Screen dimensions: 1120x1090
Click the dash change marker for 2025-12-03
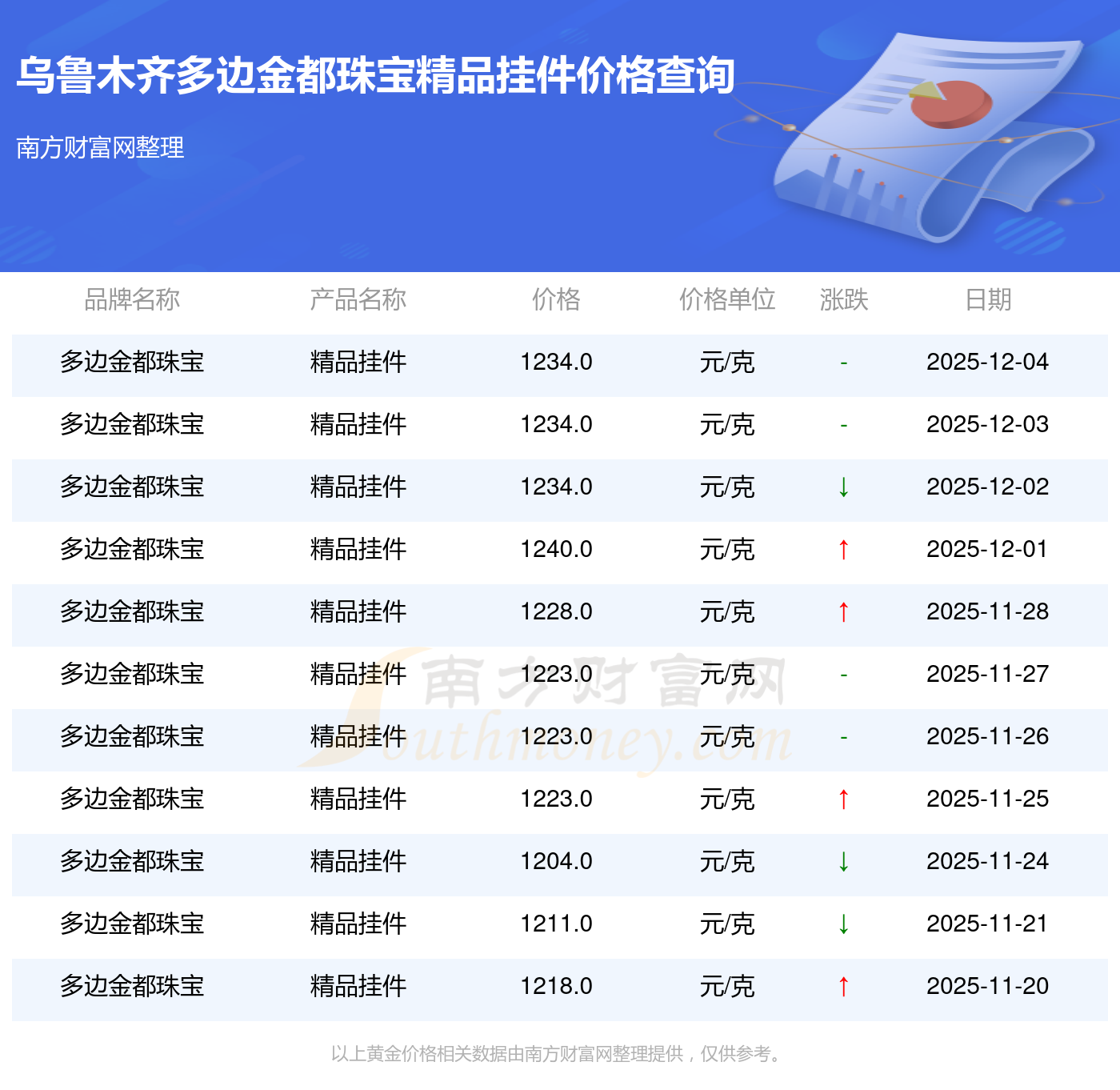click(843, 426)
